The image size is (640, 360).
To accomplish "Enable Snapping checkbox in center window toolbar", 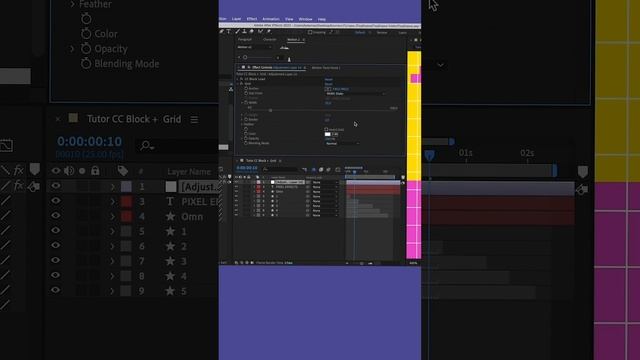I will pyautogui.click(x=310, y=32).
